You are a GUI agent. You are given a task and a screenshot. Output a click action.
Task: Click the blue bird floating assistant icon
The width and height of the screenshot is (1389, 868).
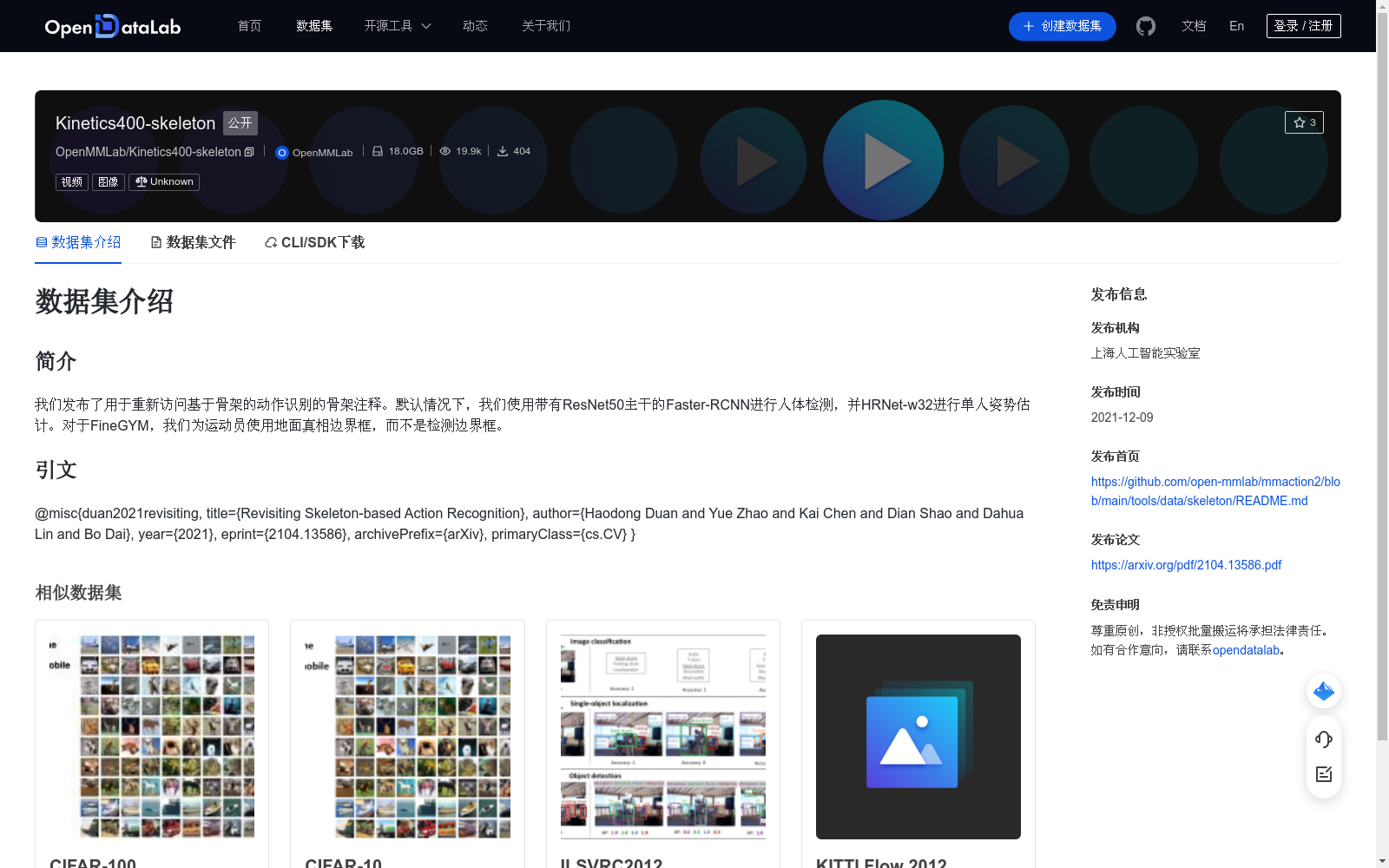click(1324, 691)
